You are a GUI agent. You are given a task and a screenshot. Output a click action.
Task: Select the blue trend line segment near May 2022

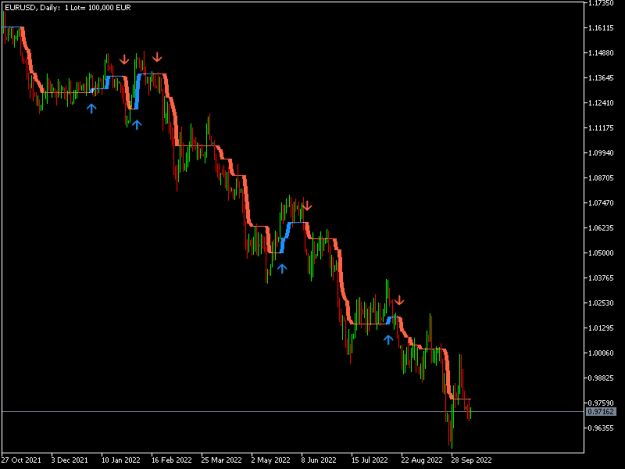(x=288, y=236)
